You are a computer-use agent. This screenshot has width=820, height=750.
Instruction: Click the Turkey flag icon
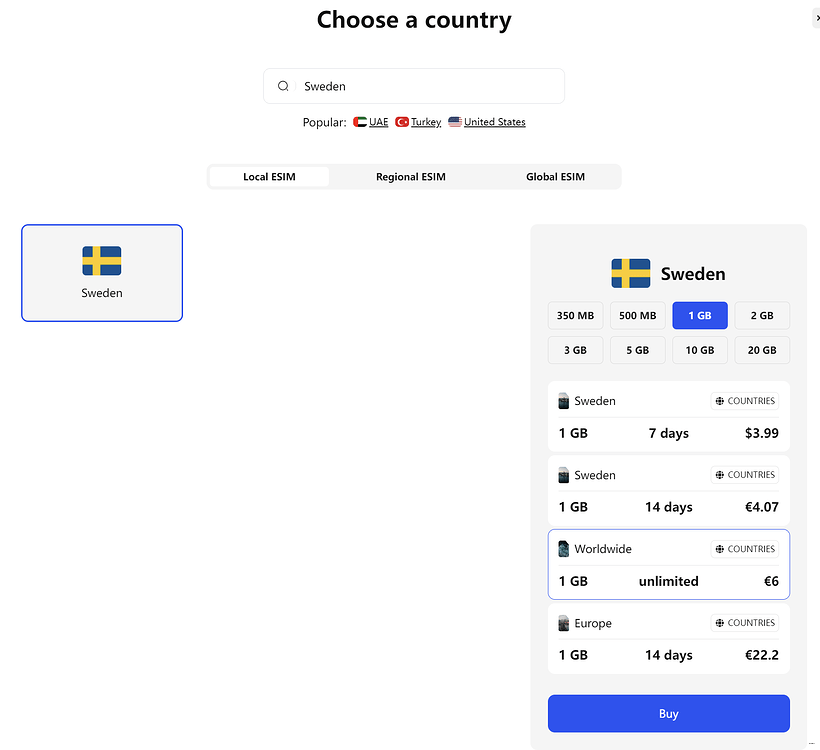coord(402,122)
